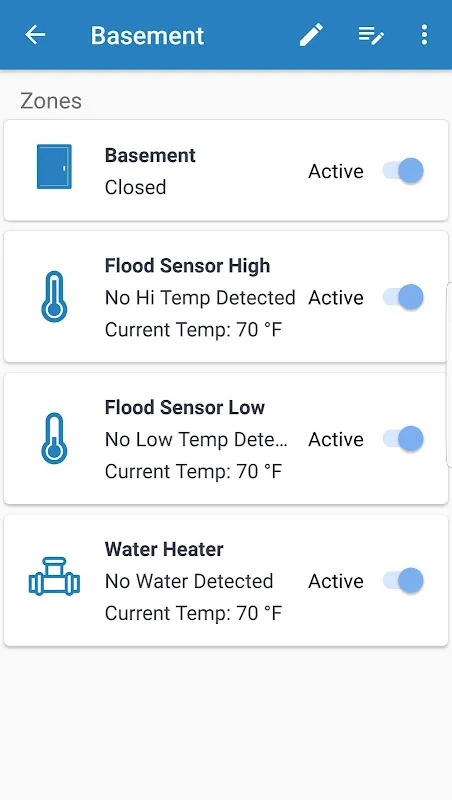Tap the Flood Sensor High thermometer icon
This screenshot has width=452, height=800.
(x=54, y=297)
